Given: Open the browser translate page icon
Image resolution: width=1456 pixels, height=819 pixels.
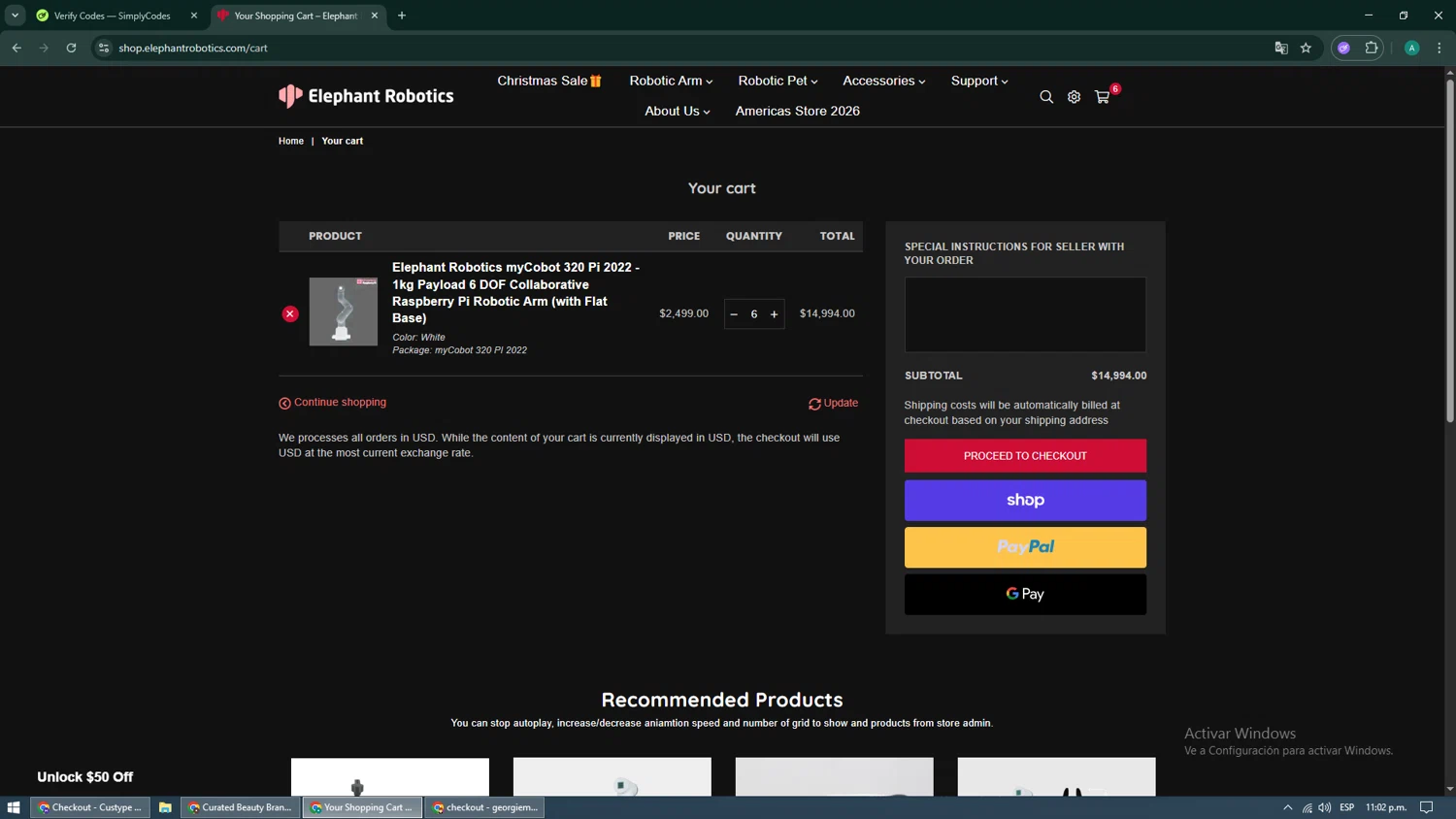Looking at the screenshot, I should (x=1281, y=48).
